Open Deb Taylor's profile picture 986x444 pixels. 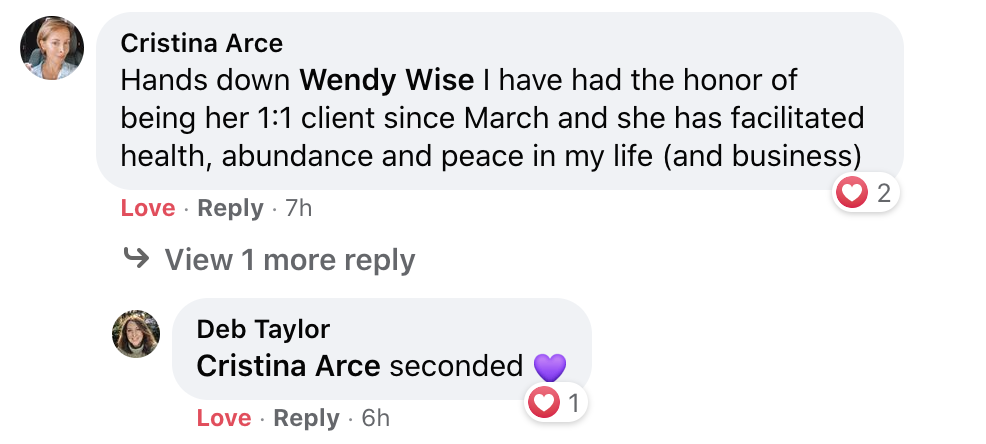tap(136, 334)
